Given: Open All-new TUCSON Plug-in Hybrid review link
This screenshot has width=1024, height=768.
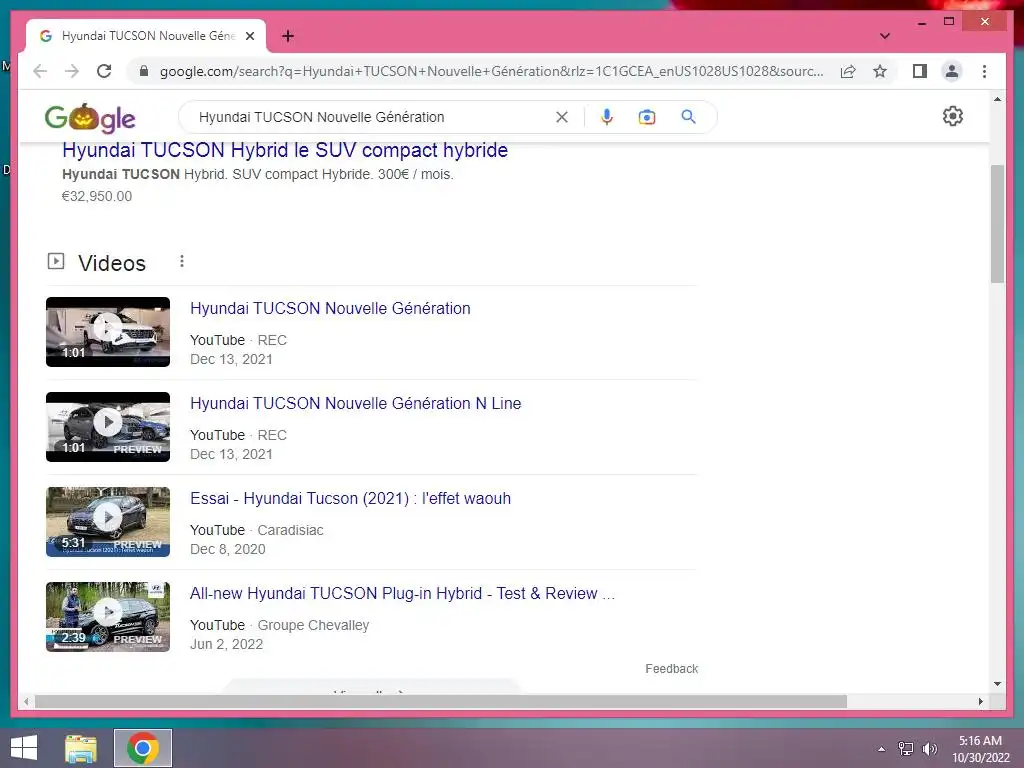Looking at the screenshot, I should tap(402, 593).
